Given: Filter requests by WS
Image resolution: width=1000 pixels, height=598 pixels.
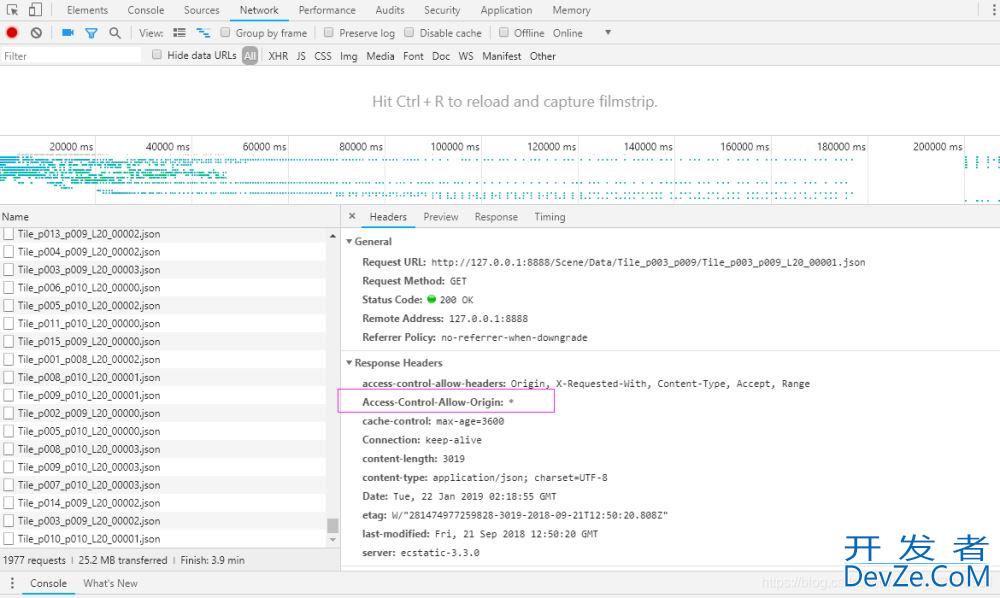Looking at the screenshot, I should 466,56.
